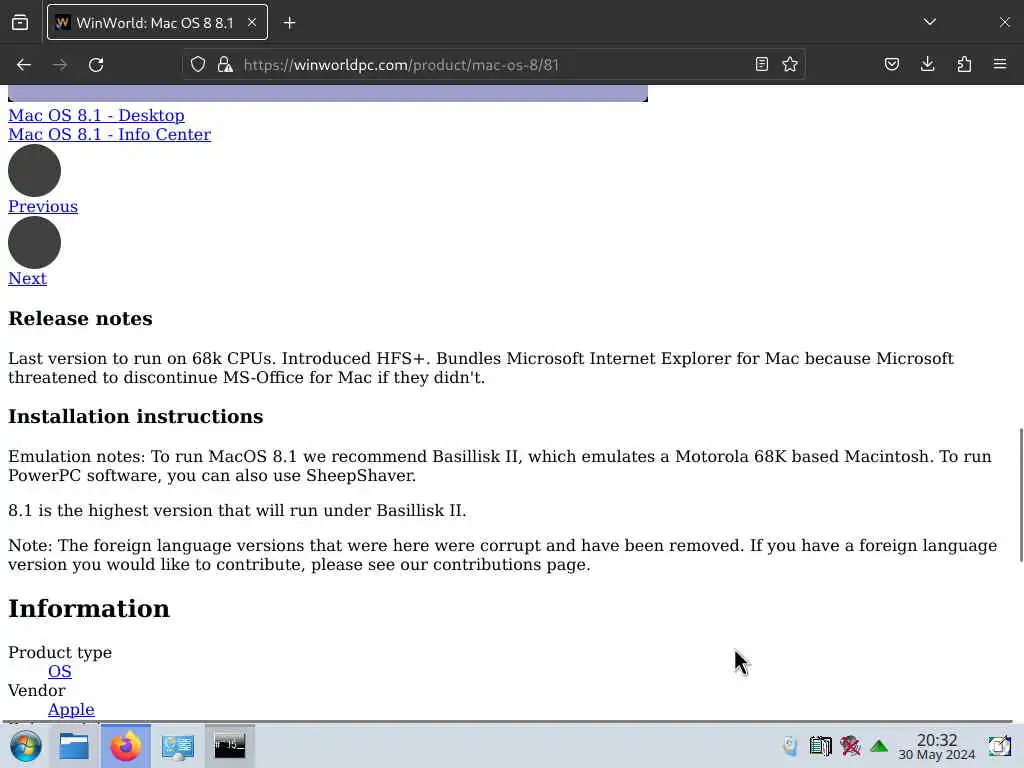
Task: Open the Mac OS 8.1 - Desktop link
Action: pos(96,116)
